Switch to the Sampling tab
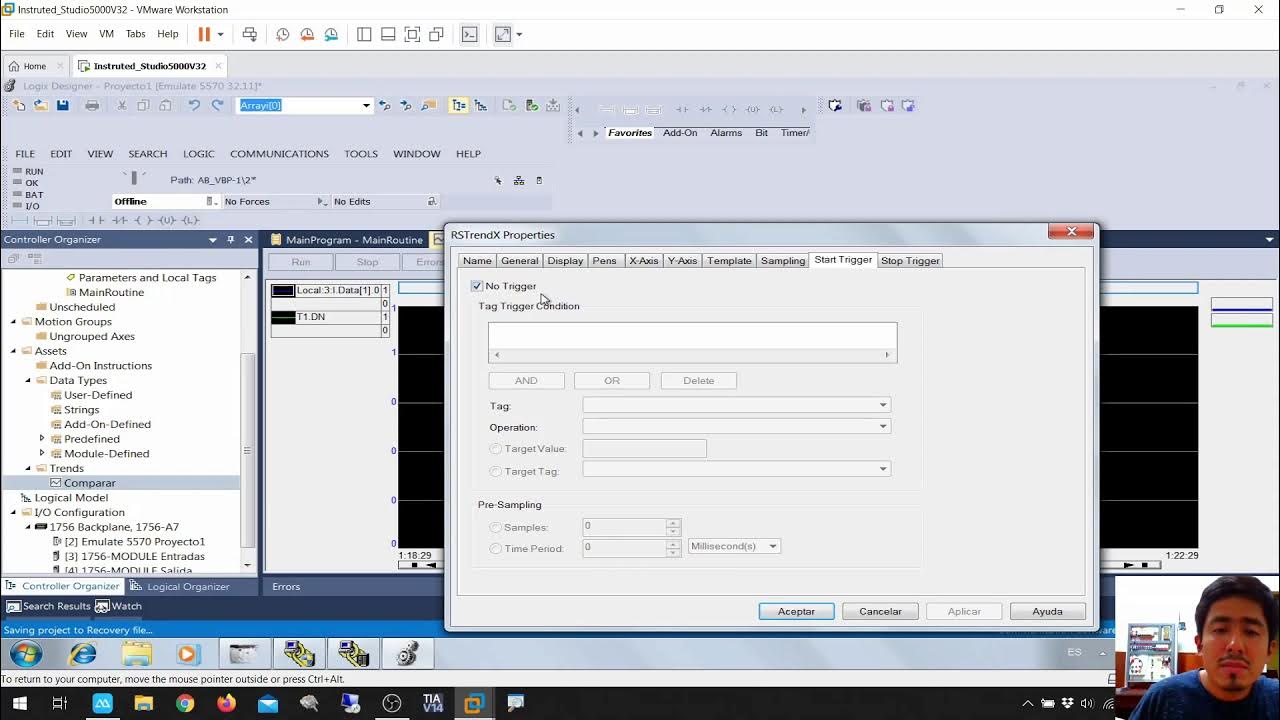This screenshot has height=720, width=1280. pos(782,261)
